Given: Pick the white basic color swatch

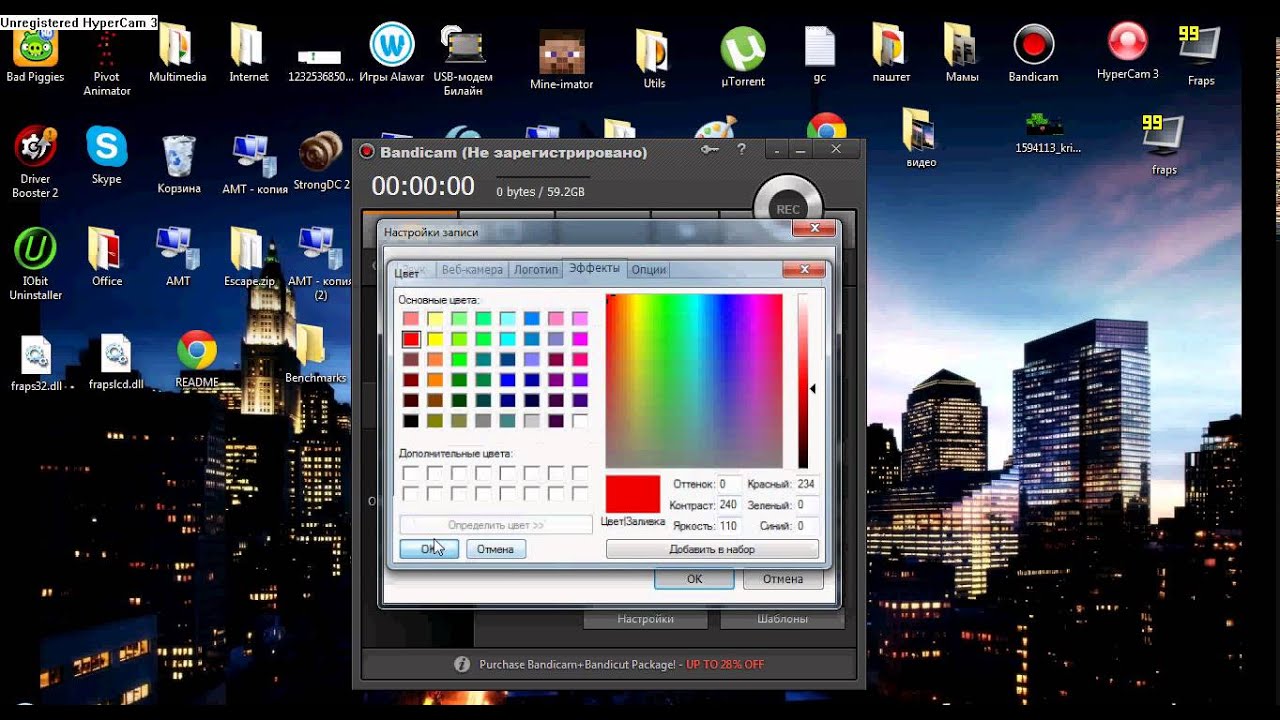Looking at the screenshot, I should pos(580,421).
